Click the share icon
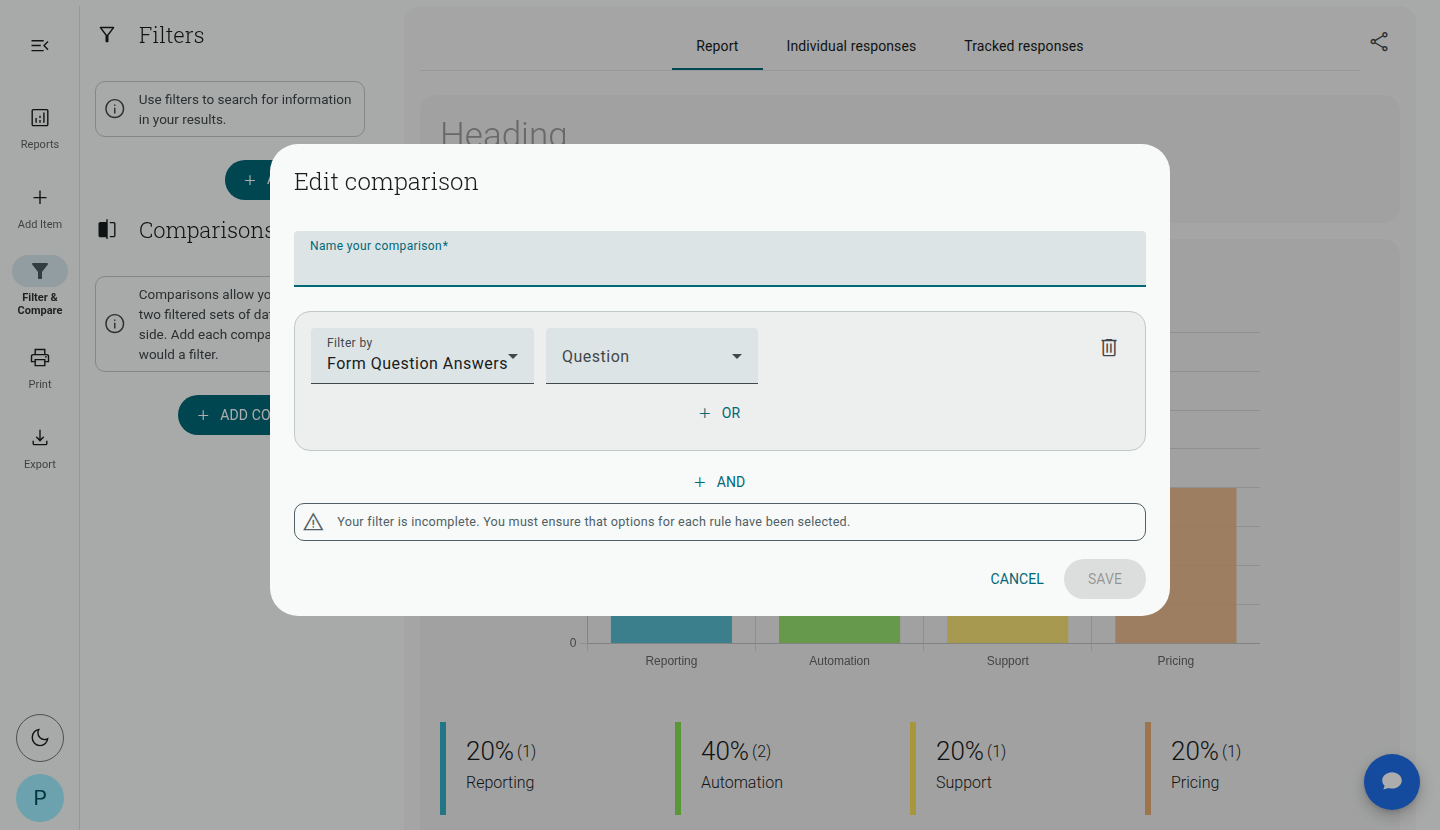 [1379, 42]
